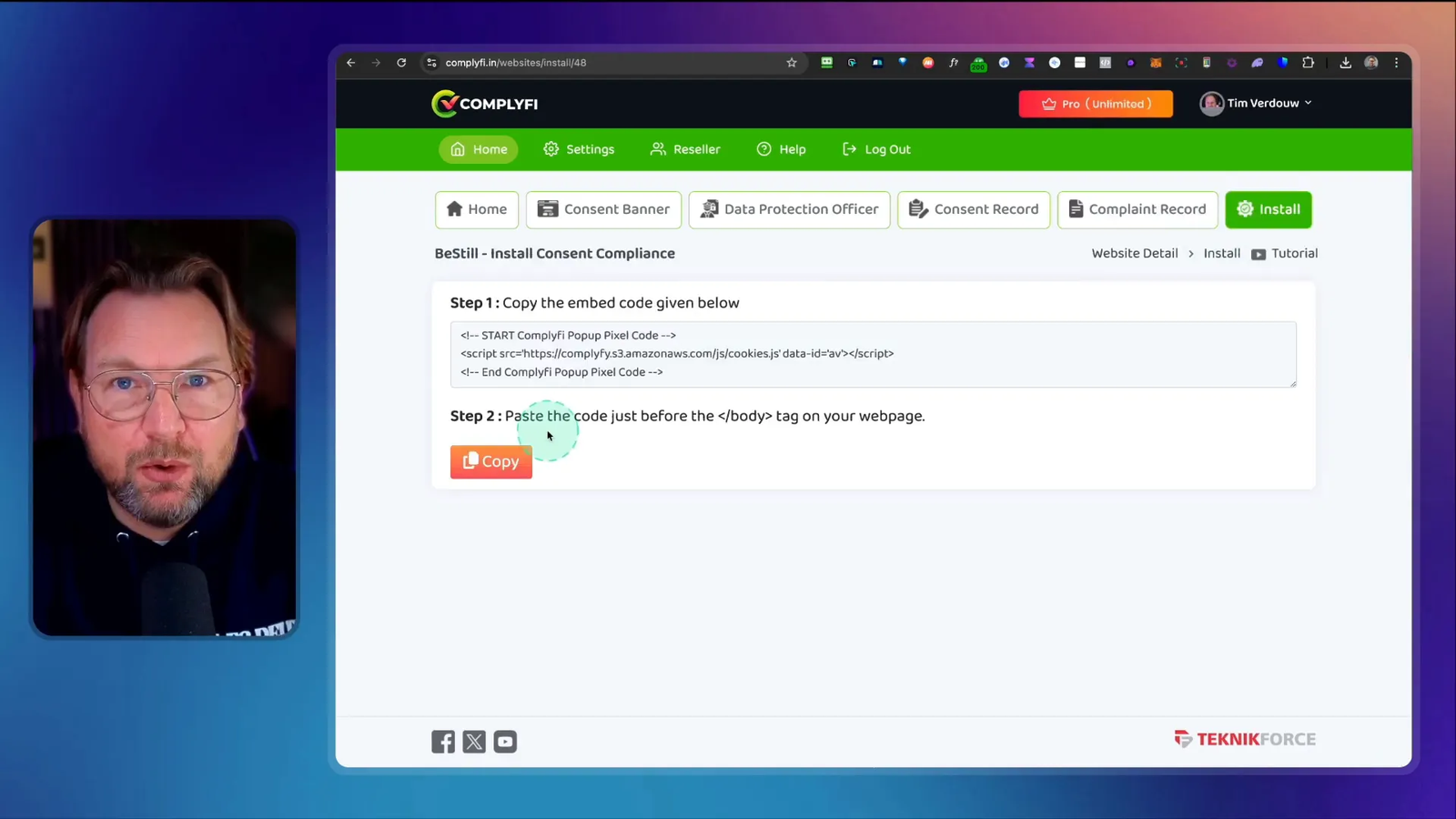Open the Reseller menu item

click(685, 149)
